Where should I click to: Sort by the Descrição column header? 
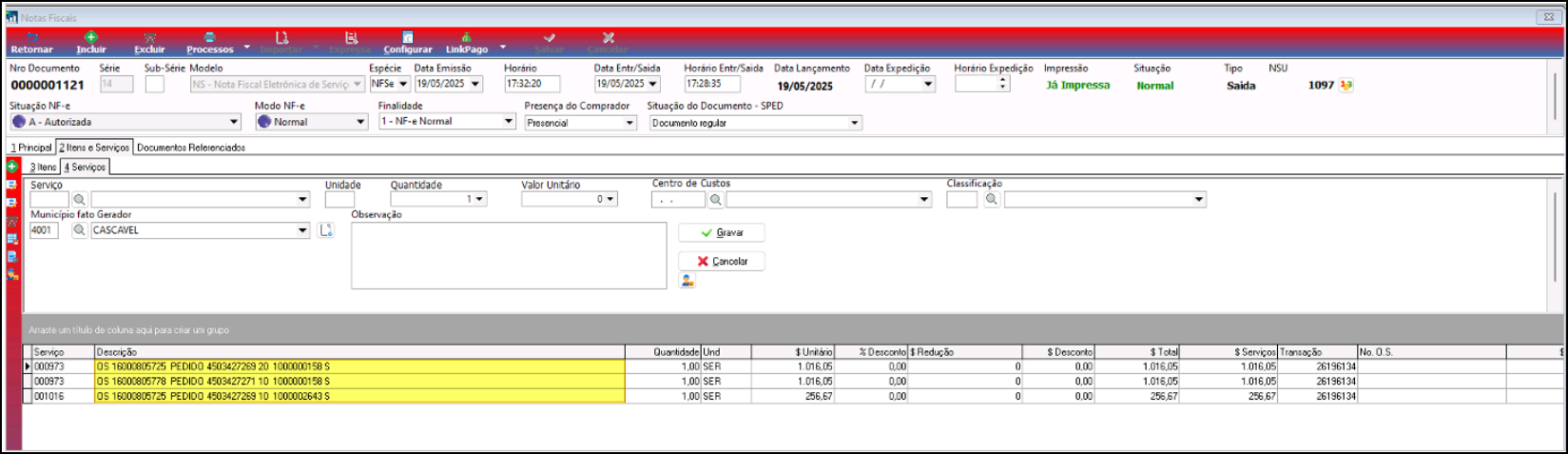[x=359, y=352]
